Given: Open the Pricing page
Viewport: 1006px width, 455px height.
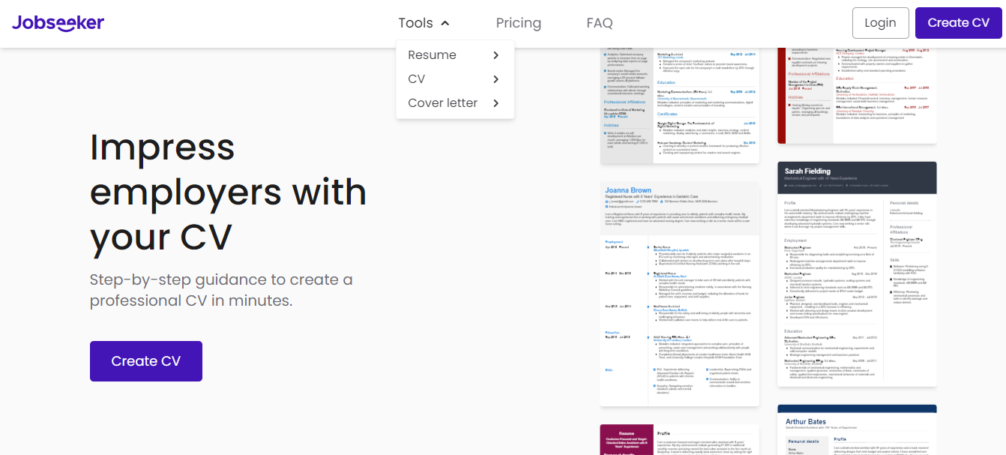Looking at the screenshot, I should click(518, 23).
